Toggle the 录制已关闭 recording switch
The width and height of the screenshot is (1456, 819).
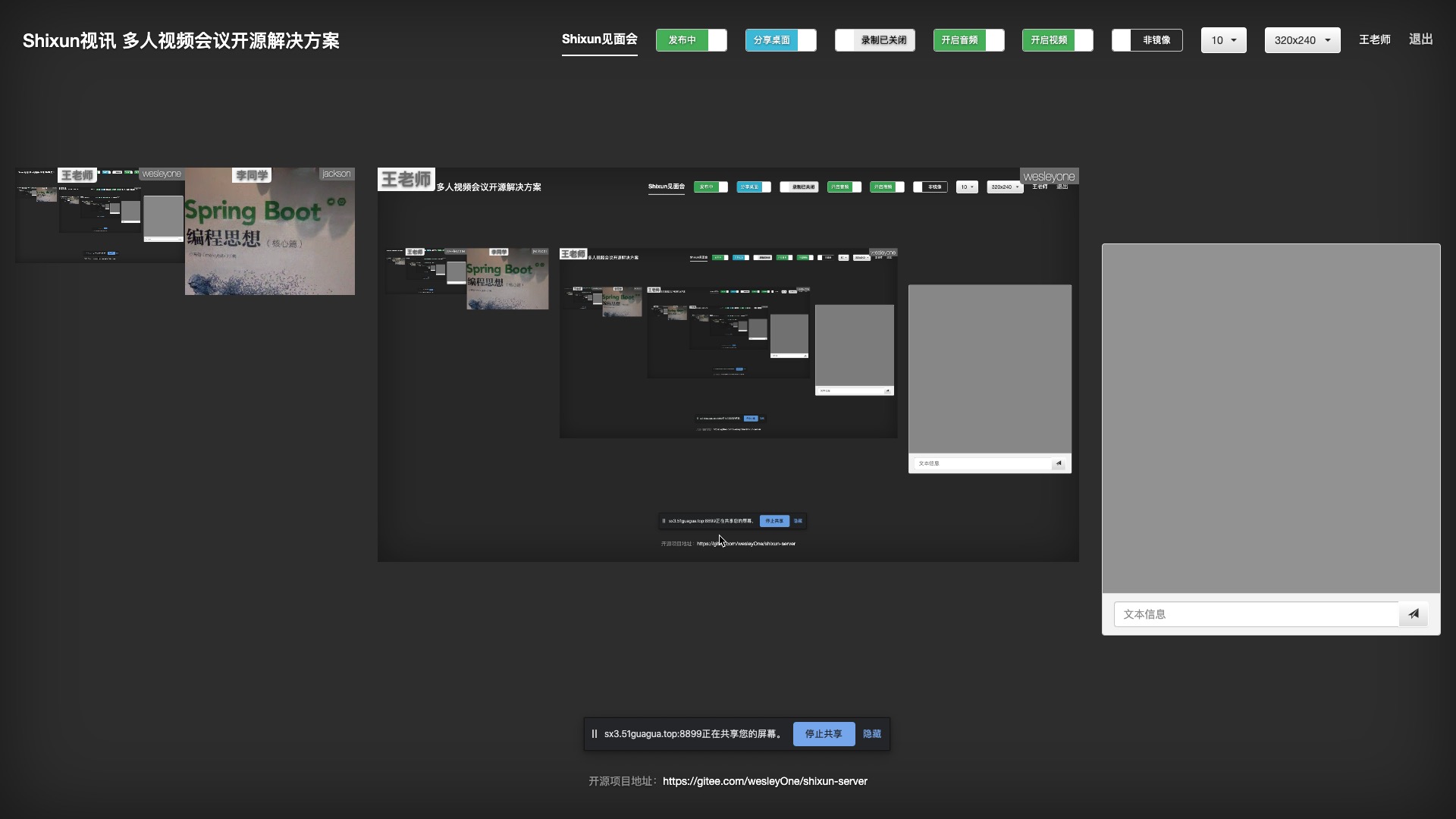(874, 40)
